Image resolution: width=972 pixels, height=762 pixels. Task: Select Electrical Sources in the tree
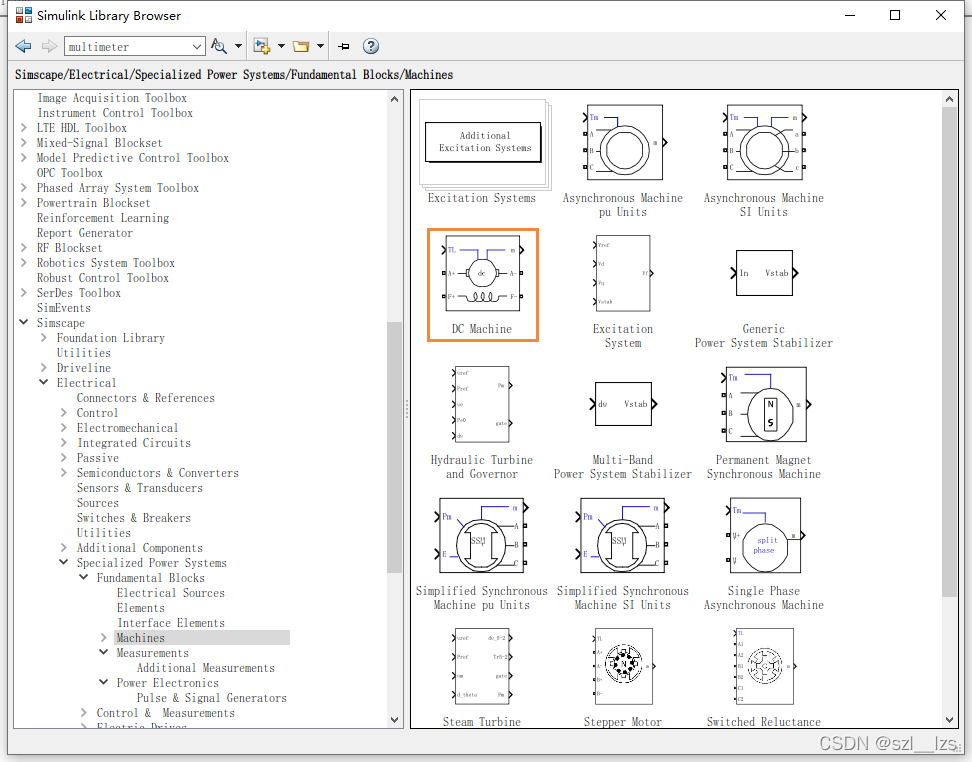(170, 593)
